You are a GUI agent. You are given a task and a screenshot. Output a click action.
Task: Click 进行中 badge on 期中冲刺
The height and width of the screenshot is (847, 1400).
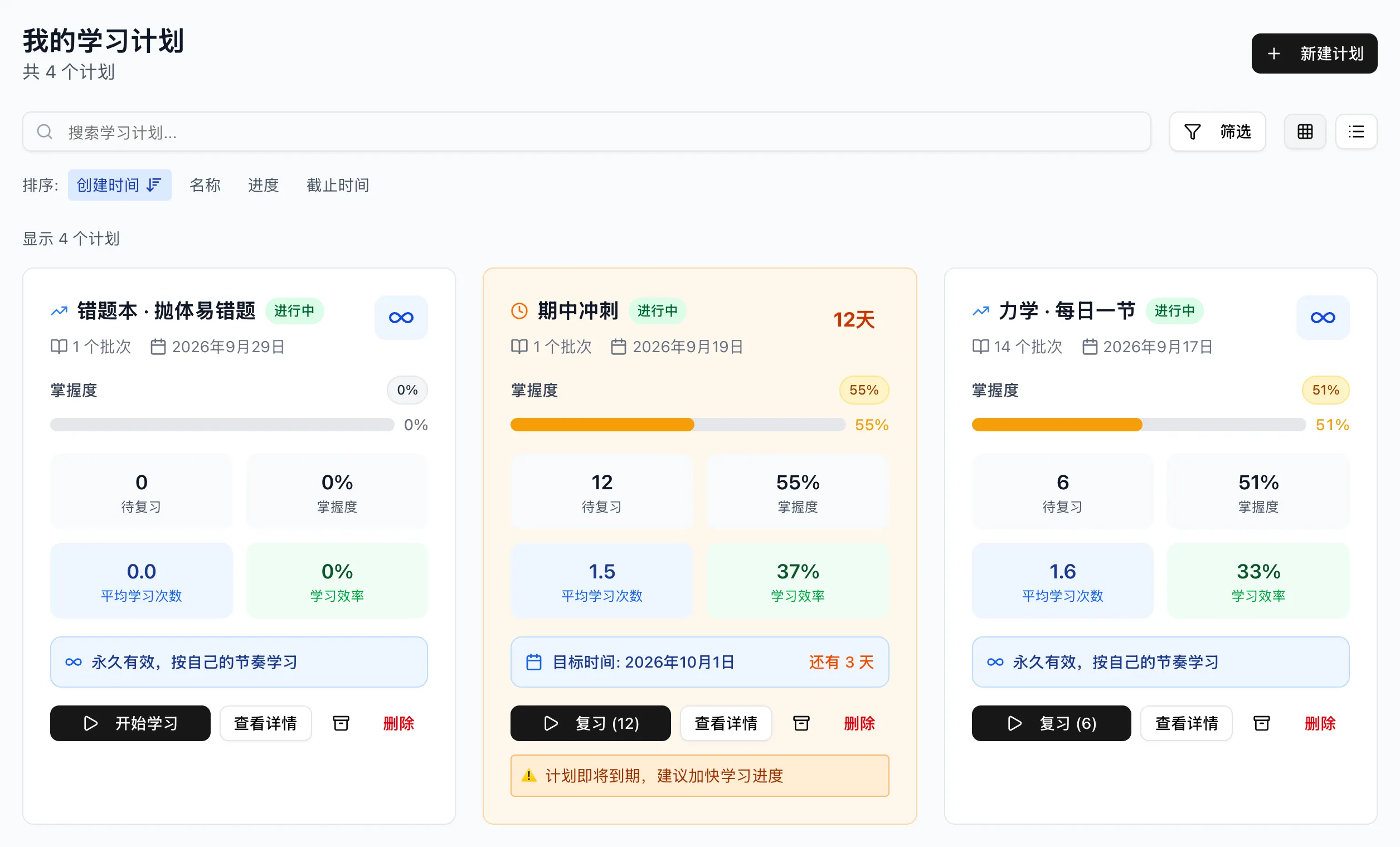[x=657, y=311]
